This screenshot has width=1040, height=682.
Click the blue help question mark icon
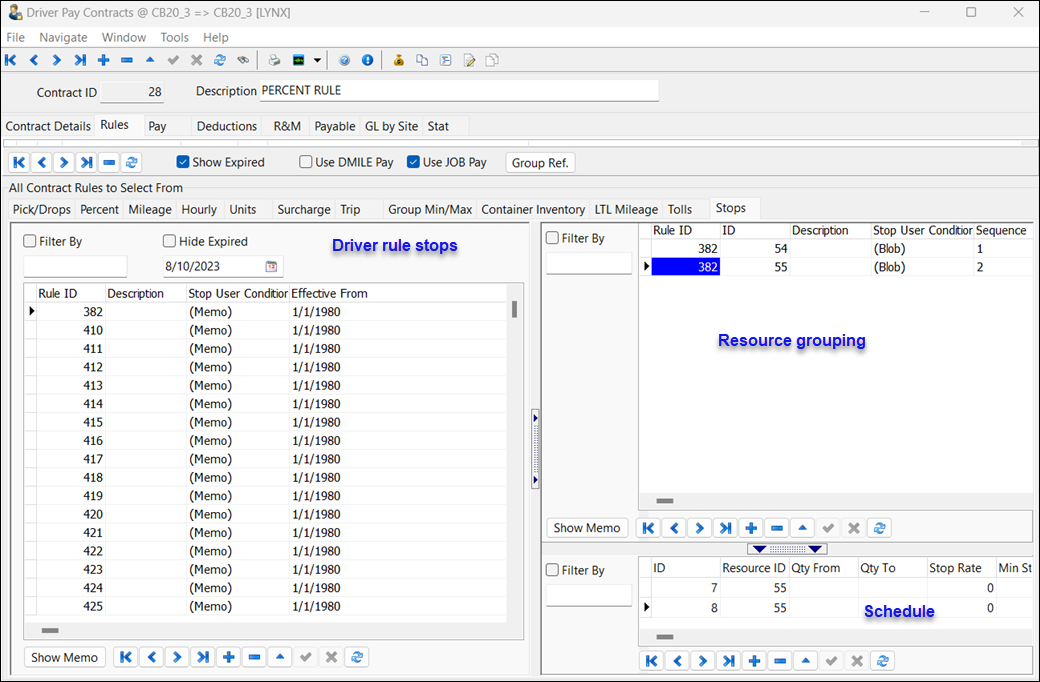click(x=344, y=60)
